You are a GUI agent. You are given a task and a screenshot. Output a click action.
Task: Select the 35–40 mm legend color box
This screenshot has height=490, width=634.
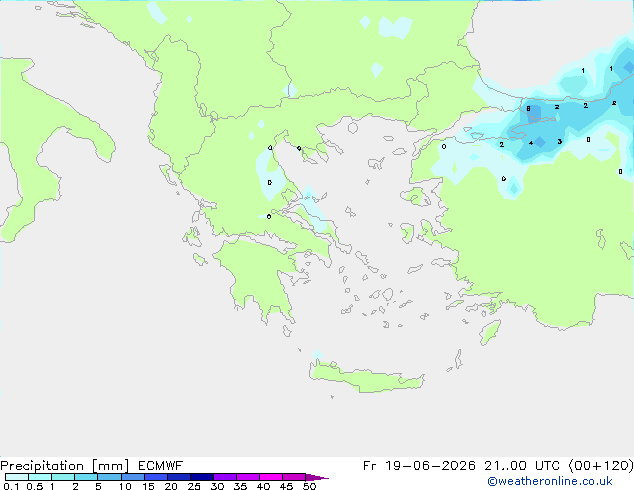point(248,477)
